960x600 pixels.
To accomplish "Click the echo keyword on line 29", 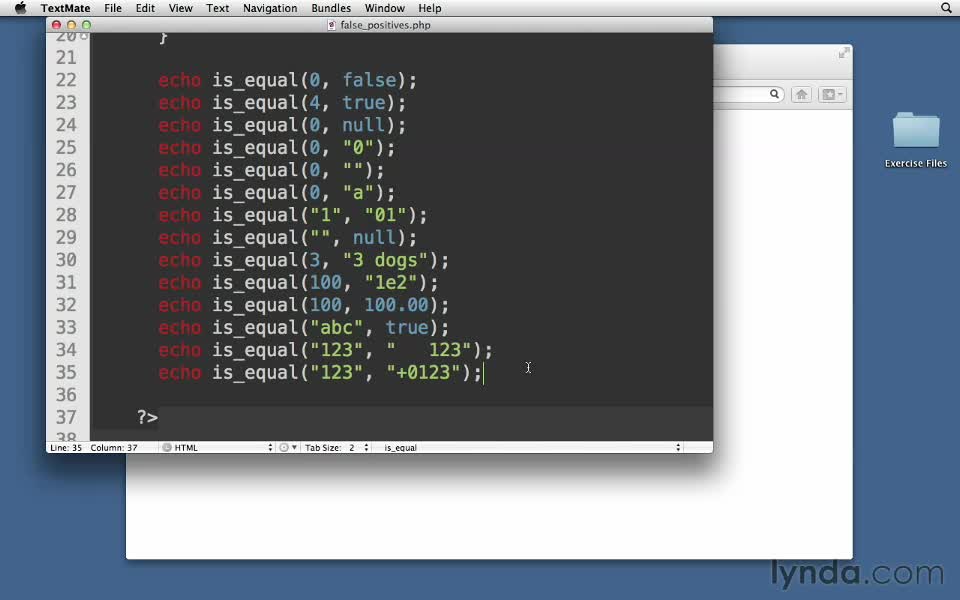I will tap(179, 238).
